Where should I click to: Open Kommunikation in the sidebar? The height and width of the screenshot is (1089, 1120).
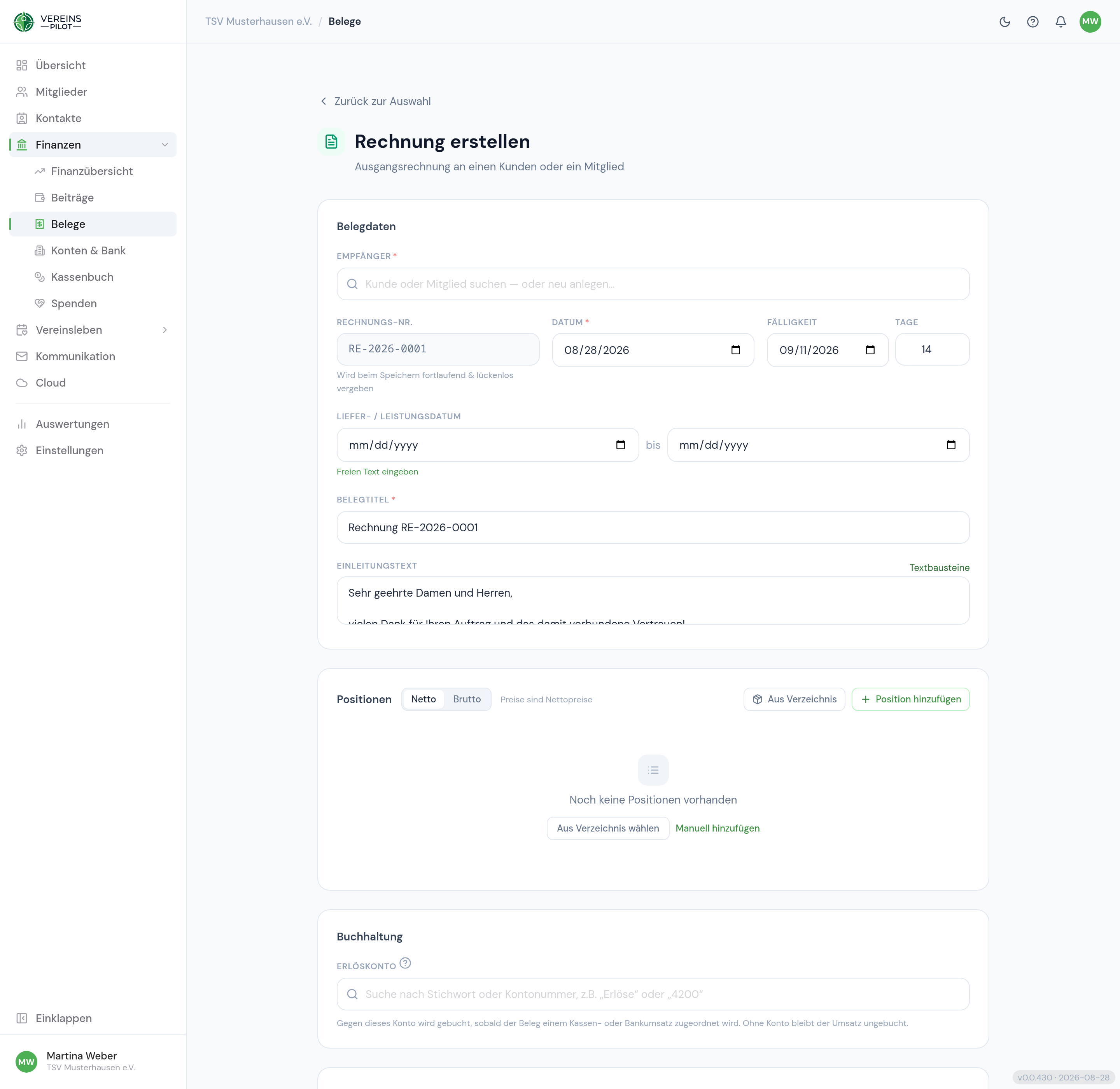[x=93, y=356]
